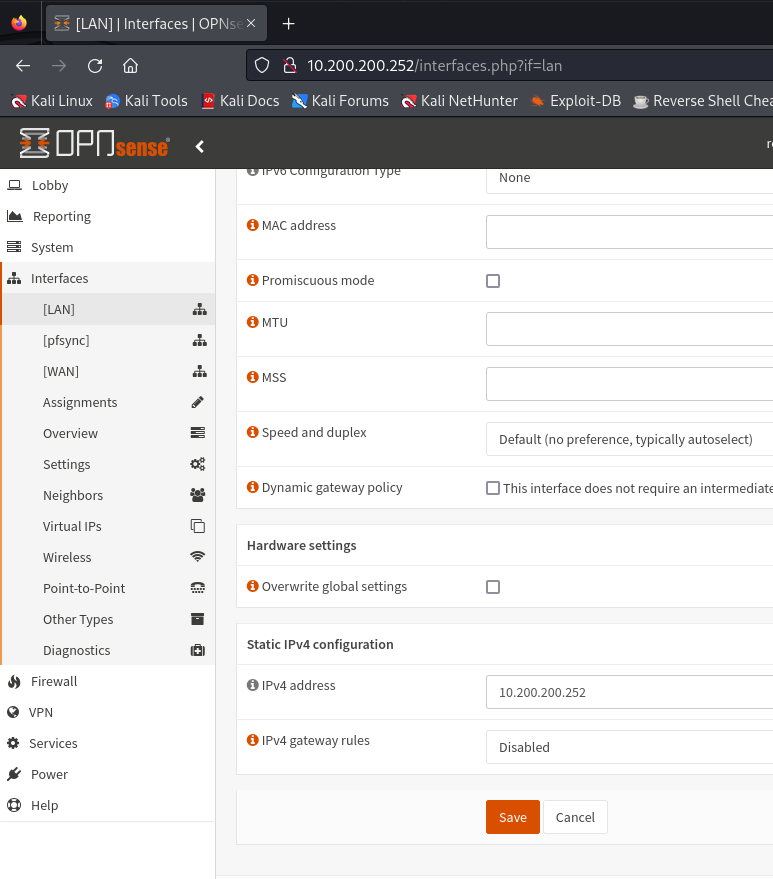Click the browser reload icon

tap(95, 65)
